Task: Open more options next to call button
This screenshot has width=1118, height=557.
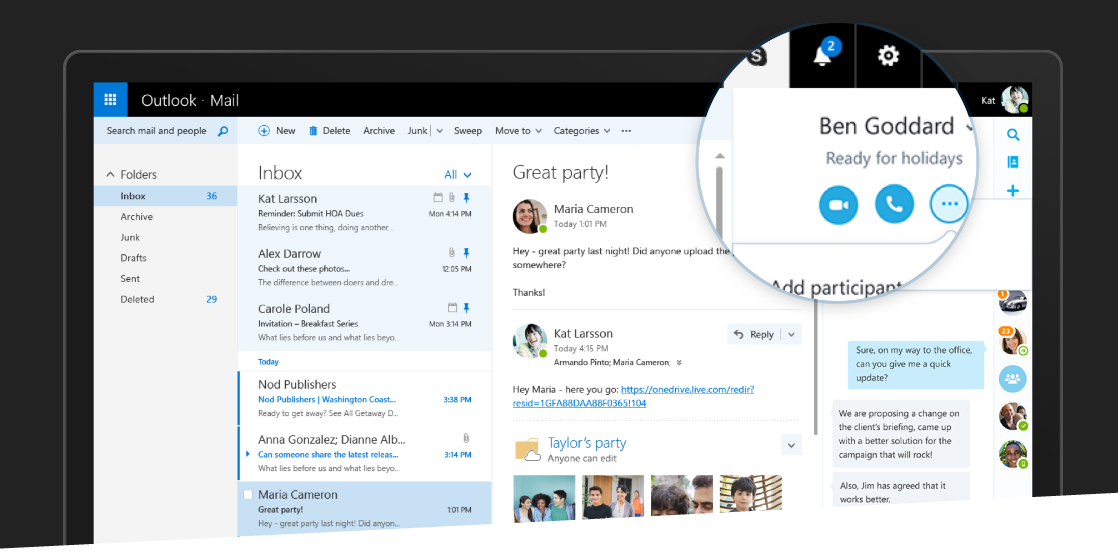Action: click(x=949, y=205)
